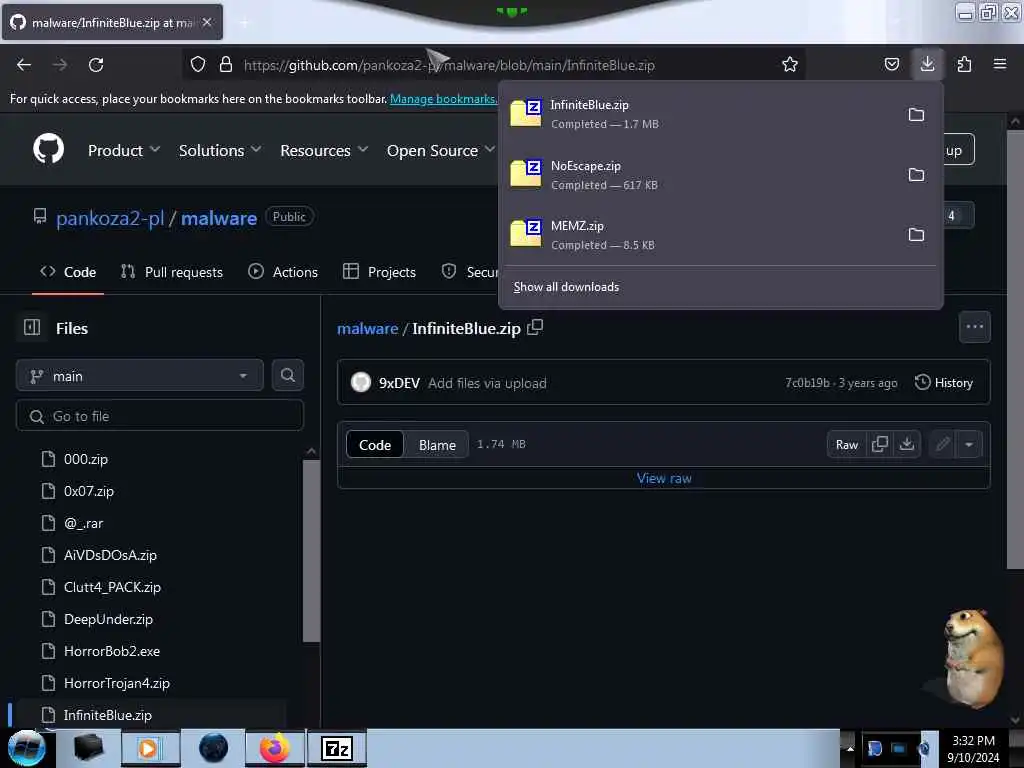Screen dimensions: 1024x768
Task: Click View raw link
Action: coord(664,478)
